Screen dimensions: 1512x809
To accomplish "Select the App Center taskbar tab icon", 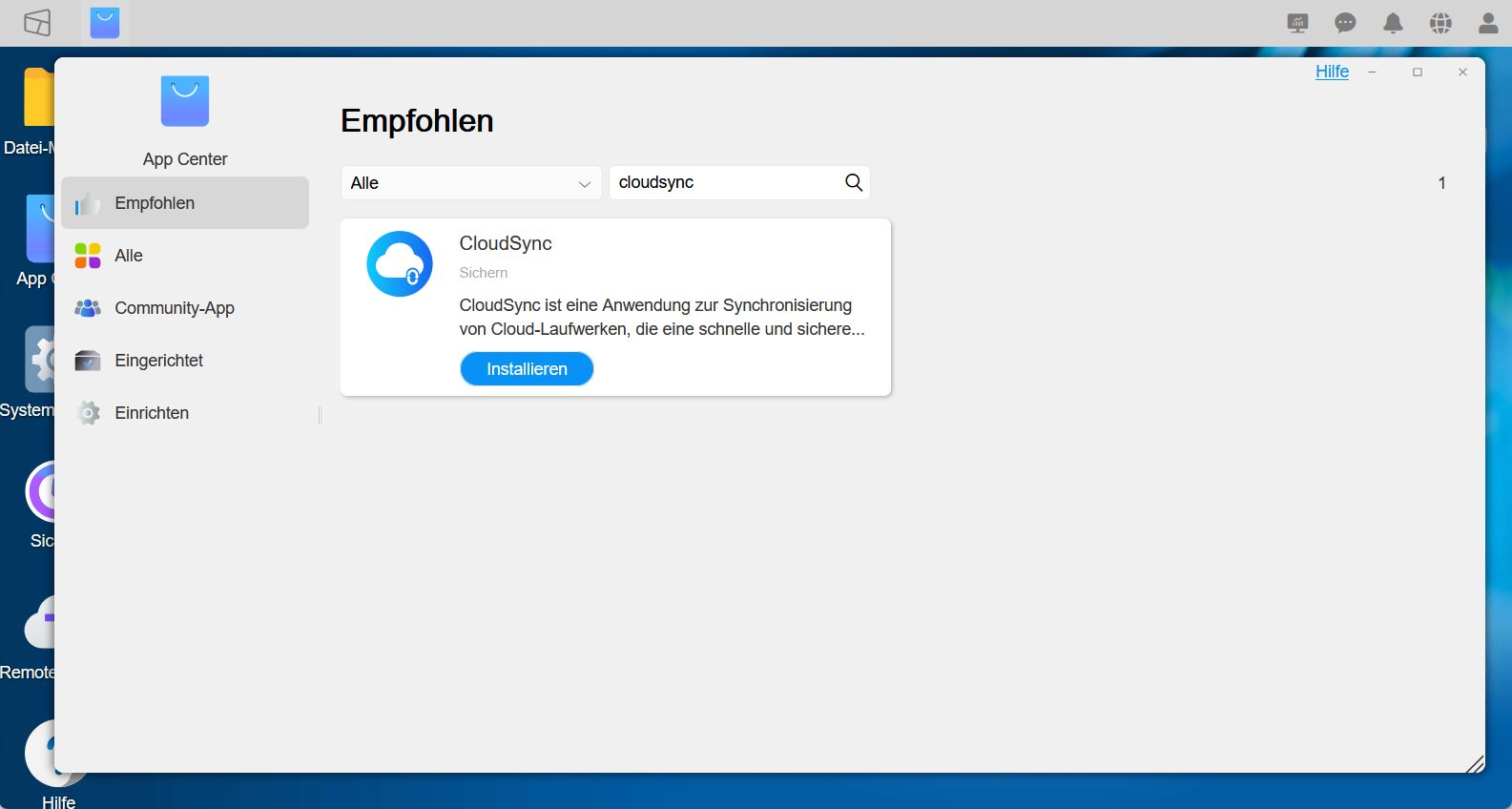I will pos(105,23).
